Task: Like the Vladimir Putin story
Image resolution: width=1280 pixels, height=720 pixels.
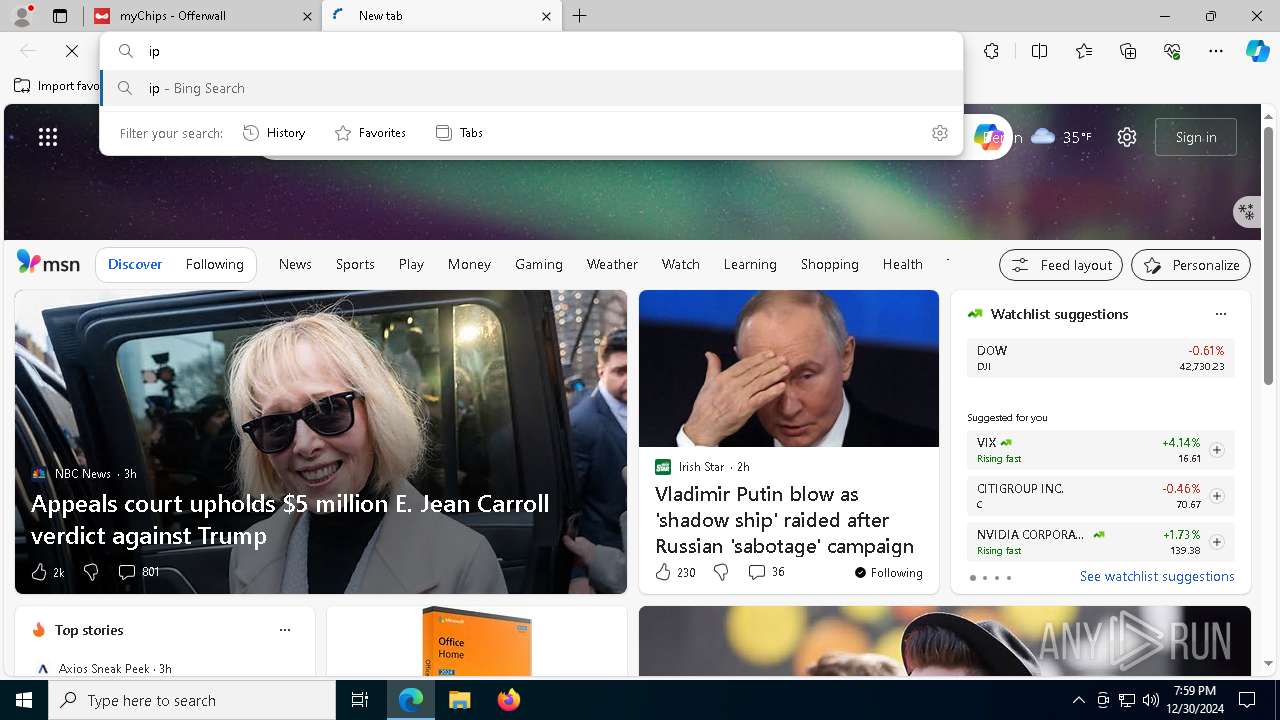Action: coord(675,572)
